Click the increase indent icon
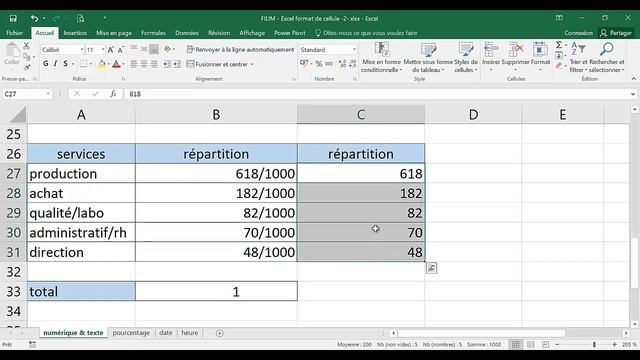The height and width of the screenshot is (360, 640). [177, 64]
